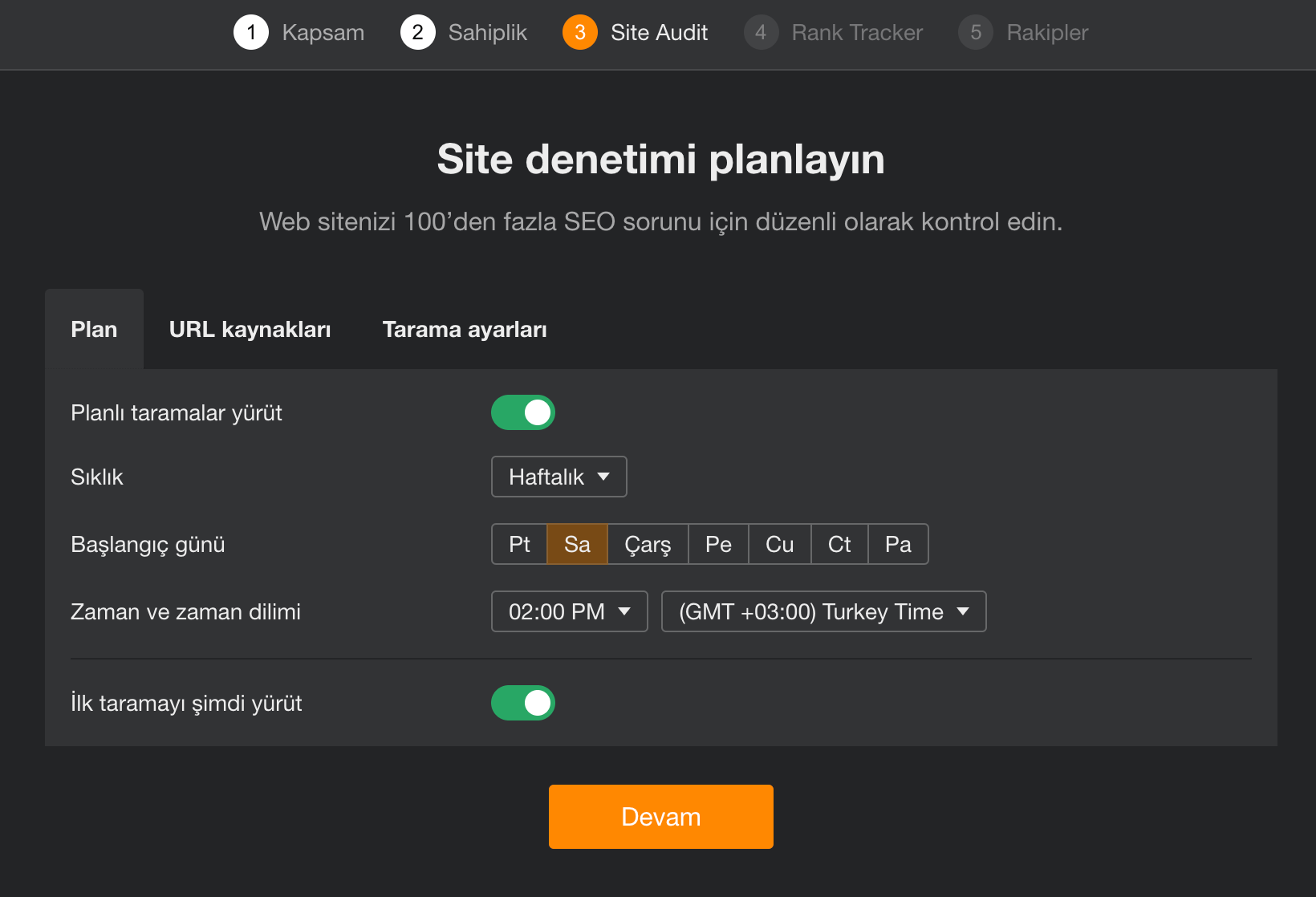The image size is (1316, 897).
Task: Open the 02:00 PM time dropdown
Action: tap(569, 611)
